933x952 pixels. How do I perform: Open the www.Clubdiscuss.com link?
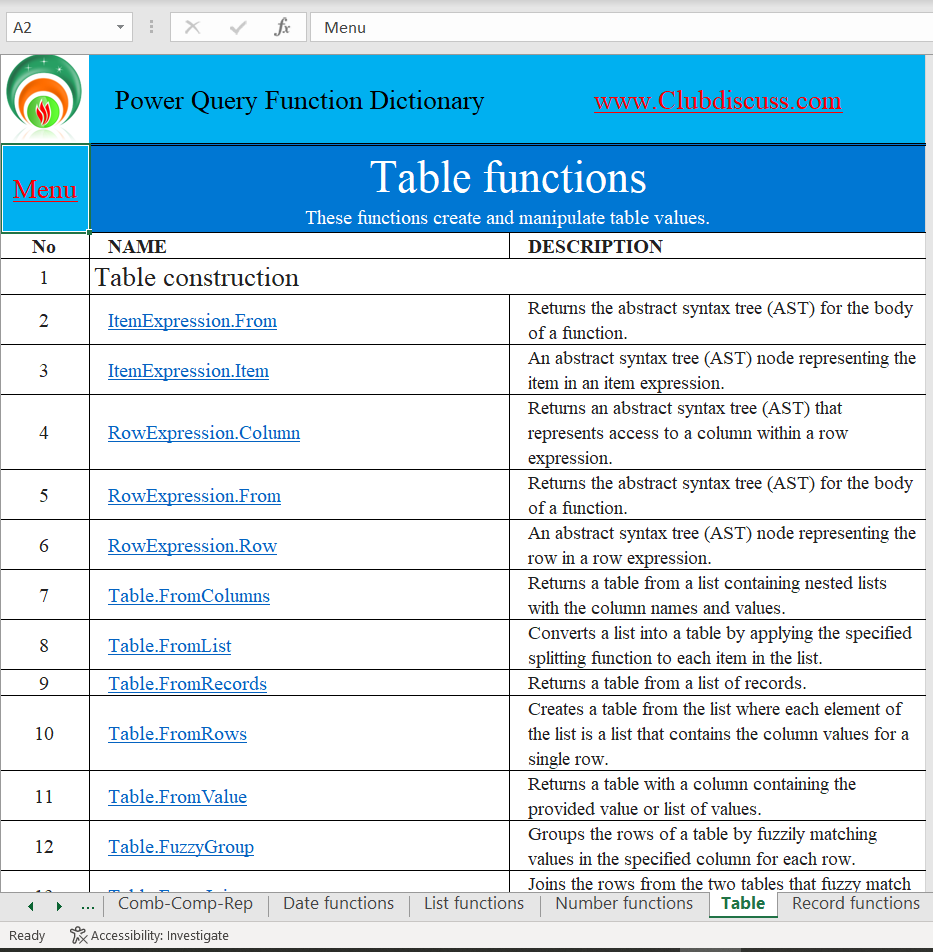click(x=718, y=100)
